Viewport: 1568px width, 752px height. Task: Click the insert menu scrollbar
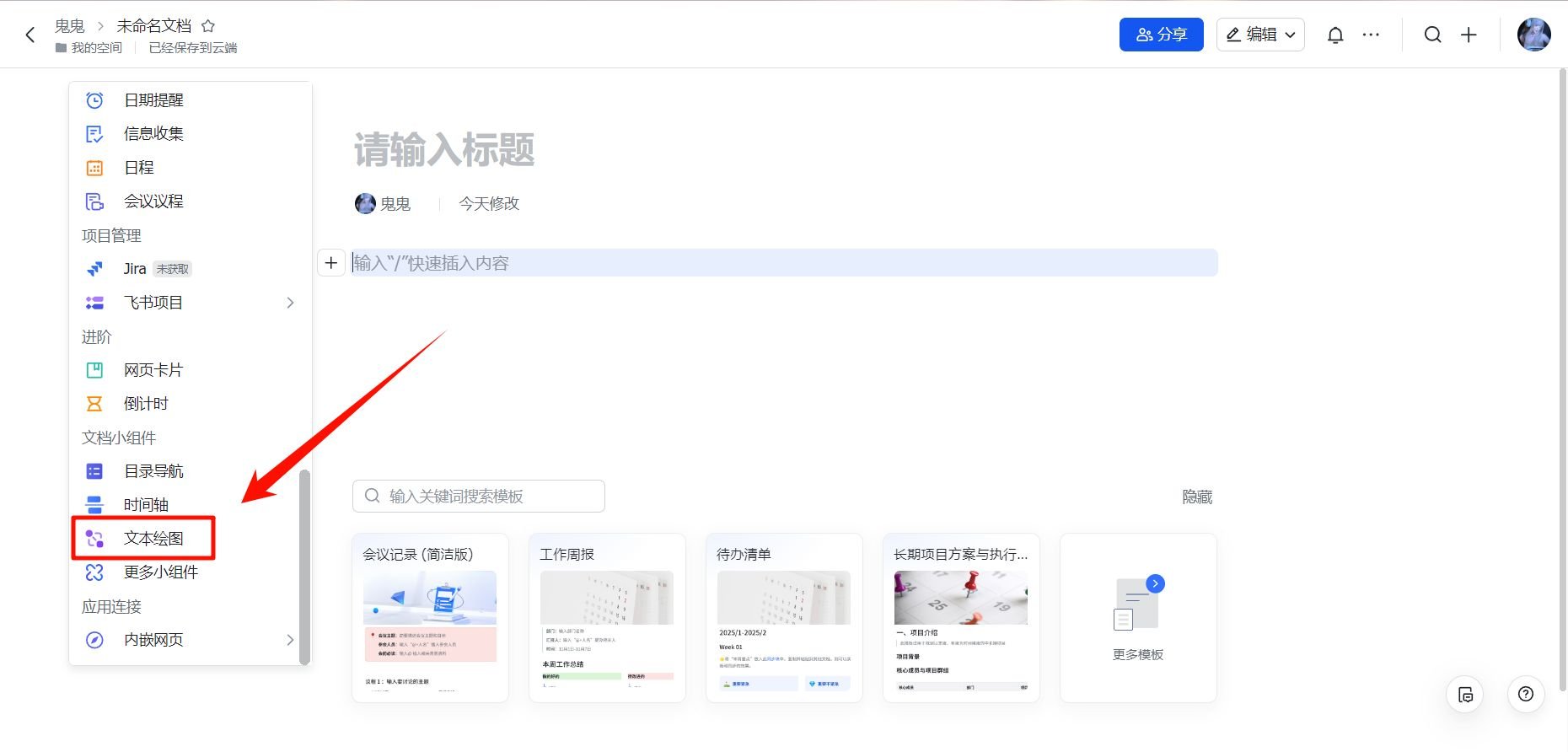pyautogui.click(x=304, y=565)
